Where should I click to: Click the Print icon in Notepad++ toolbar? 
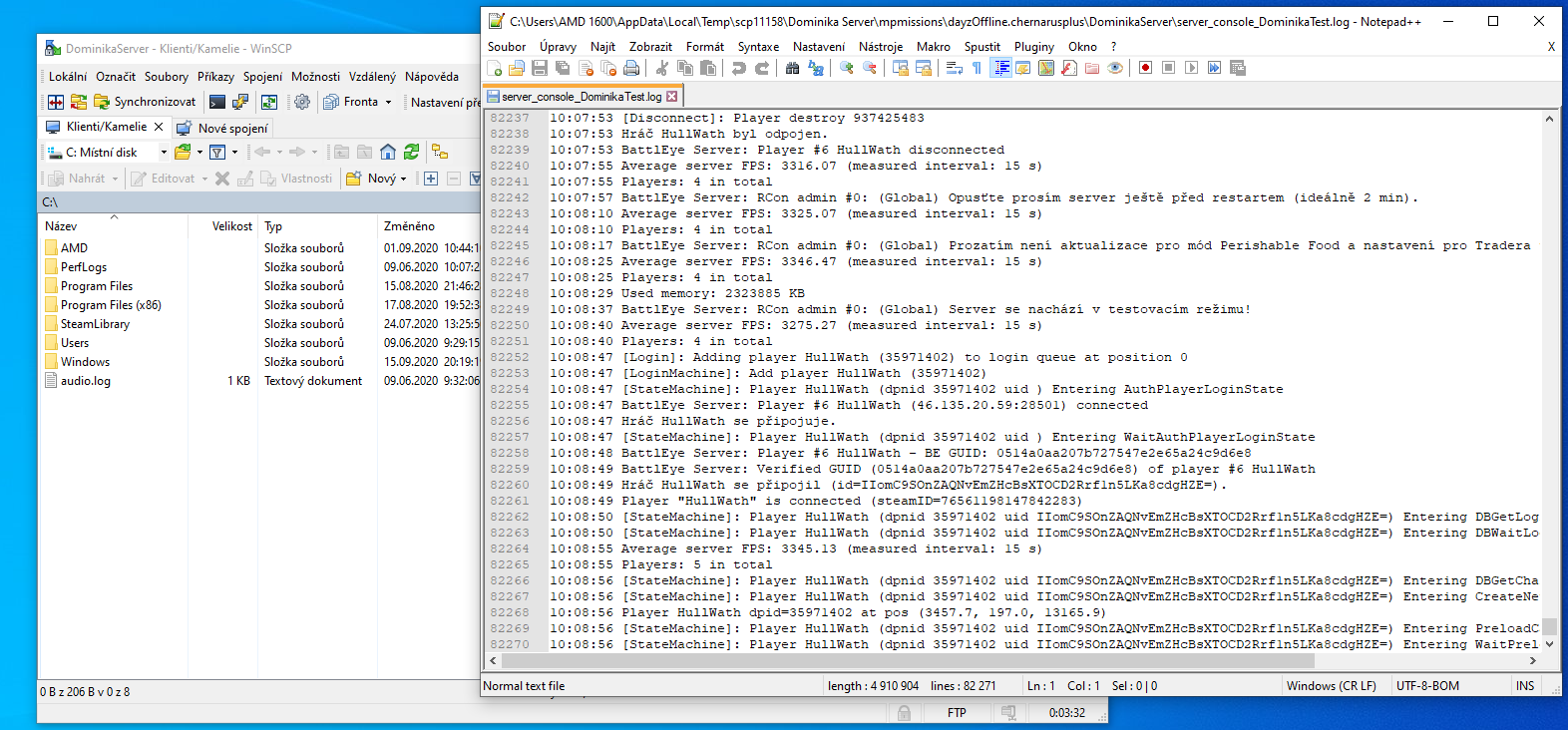point(631,68)
